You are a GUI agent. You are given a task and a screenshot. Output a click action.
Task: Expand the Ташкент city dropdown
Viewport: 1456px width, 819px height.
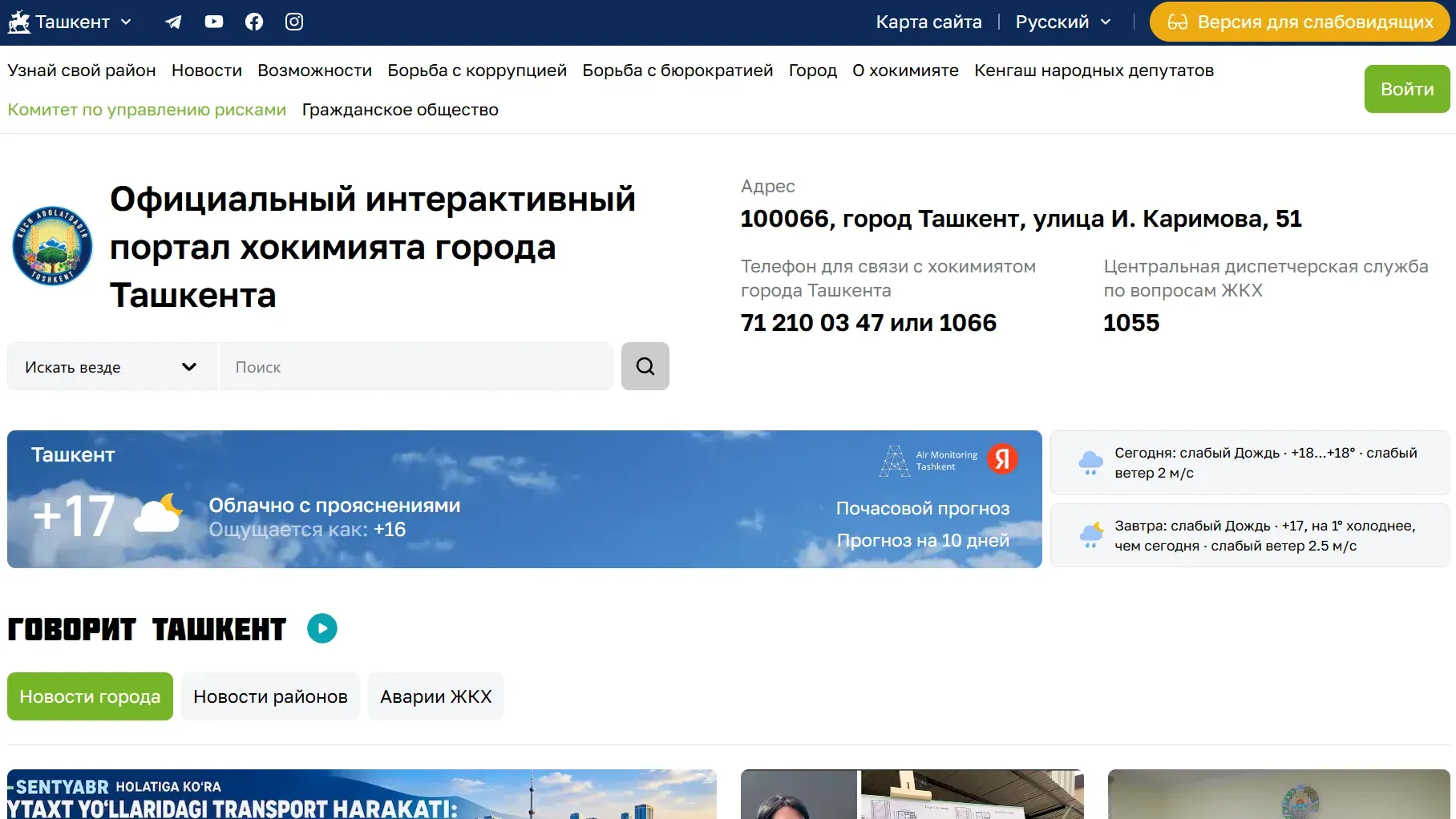[x=83, y=22]
